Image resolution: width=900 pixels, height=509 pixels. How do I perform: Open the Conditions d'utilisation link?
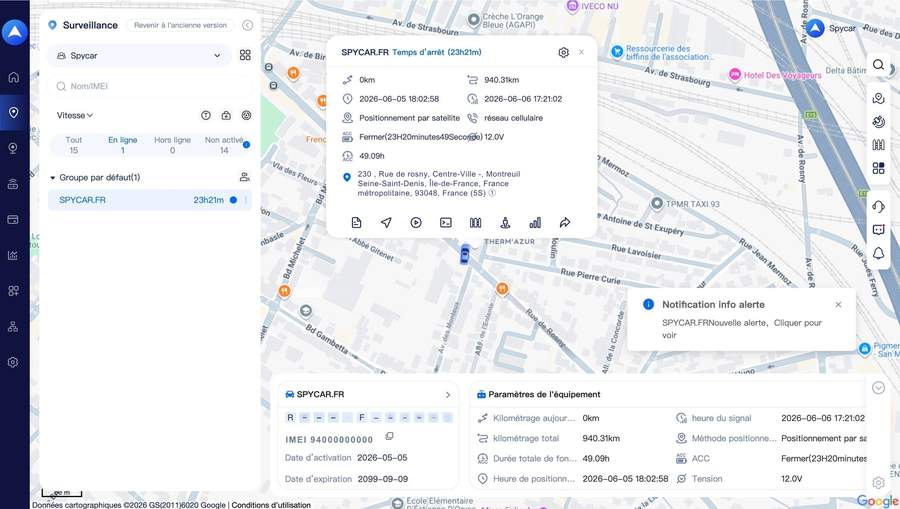tap(271, 505)
